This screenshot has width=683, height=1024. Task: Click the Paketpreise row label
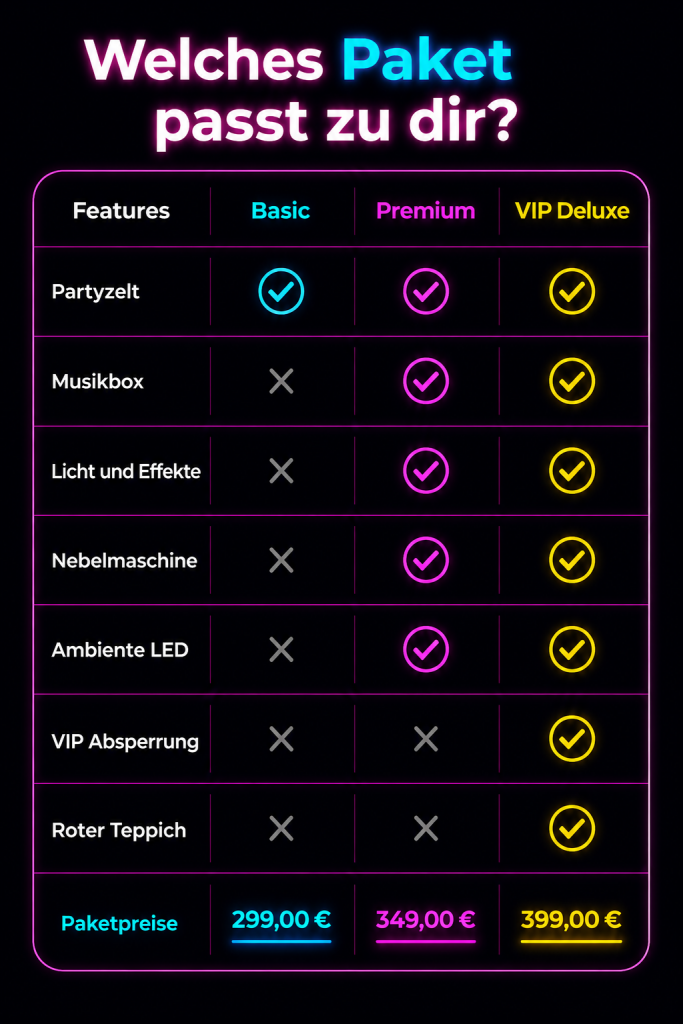[x=119, y=923]
